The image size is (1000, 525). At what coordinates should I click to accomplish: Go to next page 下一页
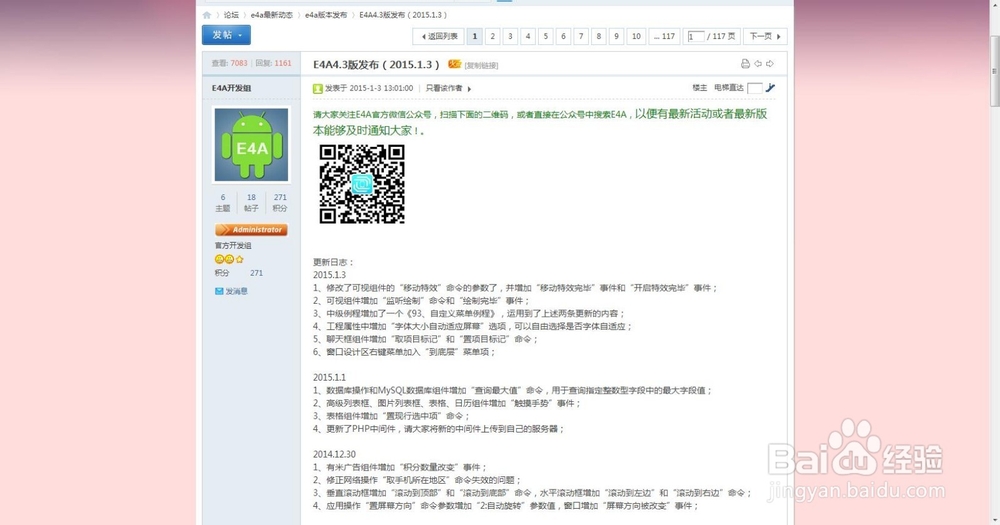(765, 36)
